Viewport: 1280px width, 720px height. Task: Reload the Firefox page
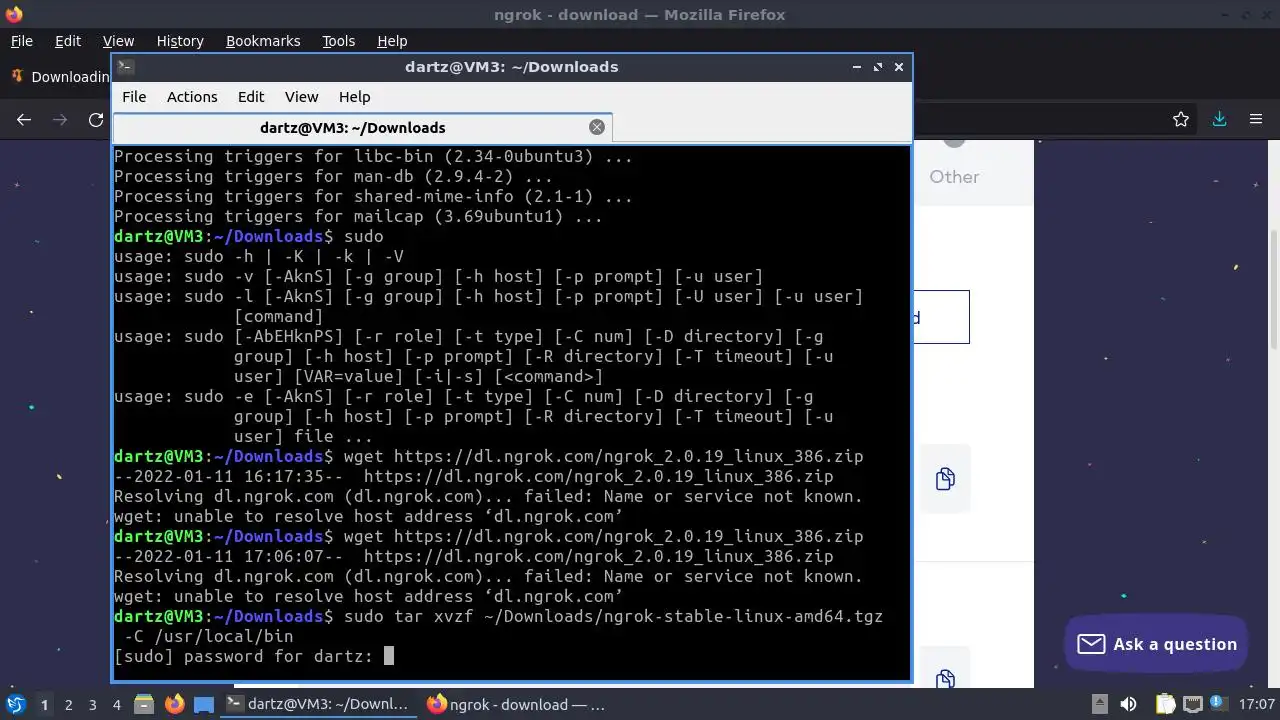coord(96,120)
